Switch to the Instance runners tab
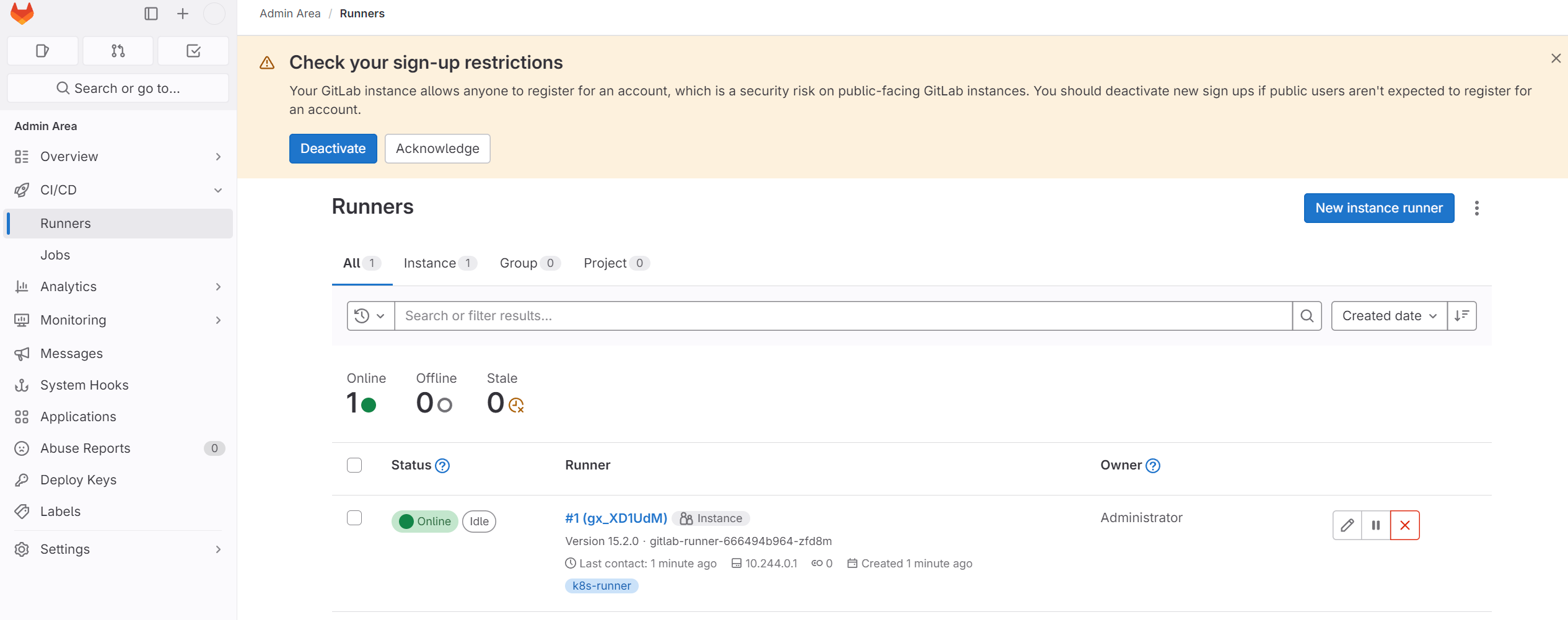1568x620 pixels. click(x=440, y=263)
